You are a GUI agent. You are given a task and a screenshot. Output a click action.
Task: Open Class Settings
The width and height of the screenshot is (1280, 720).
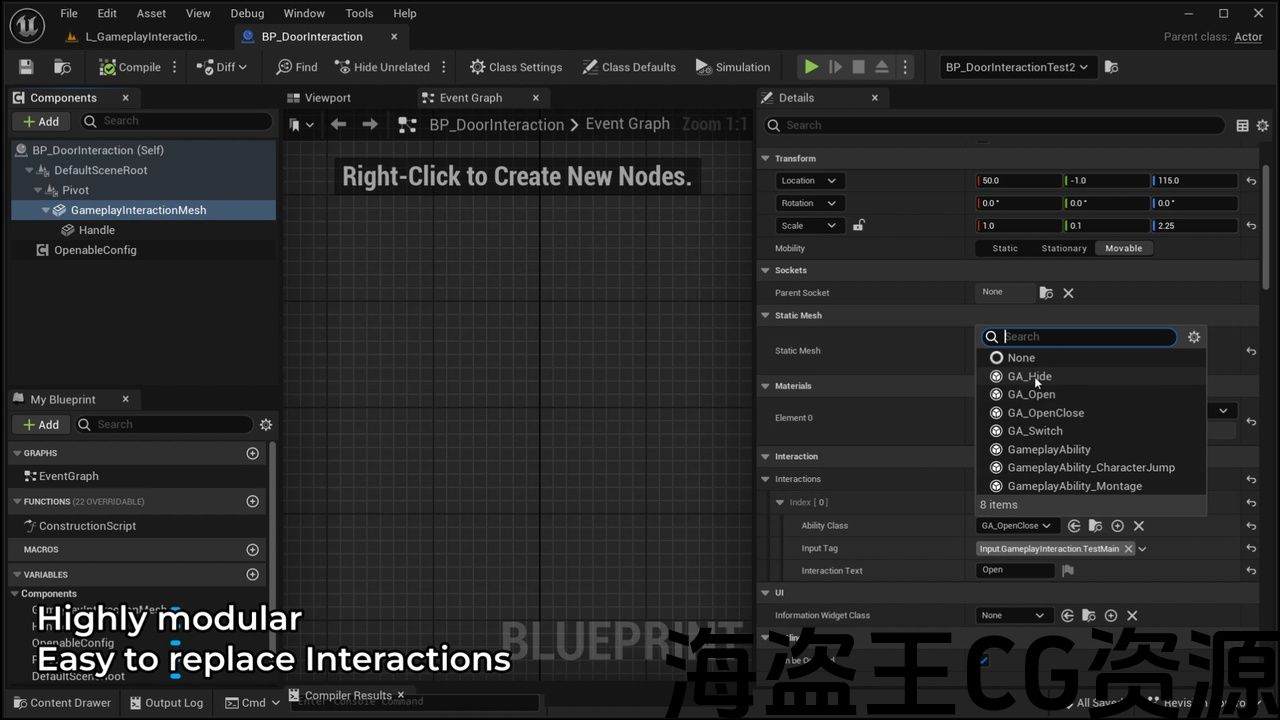coord(516,67)
